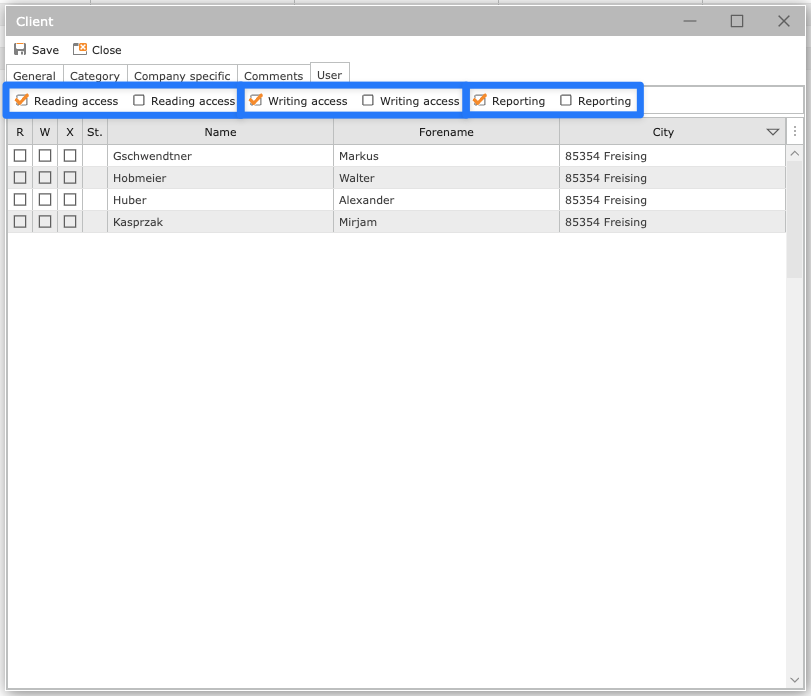Screen dimensions: 811x696
Task: Toggle the unchecked Writing access checkbox
Action: point(368,100)
